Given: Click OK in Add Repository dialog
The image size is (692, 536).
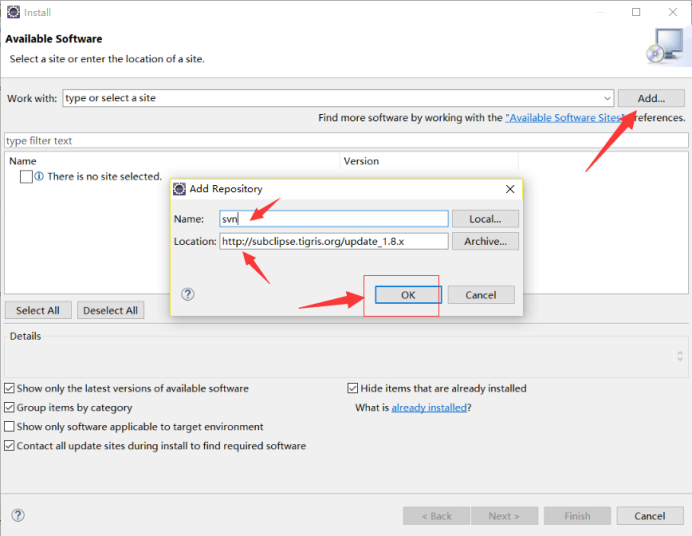Looking at the screenshot, I should (408, 295).
